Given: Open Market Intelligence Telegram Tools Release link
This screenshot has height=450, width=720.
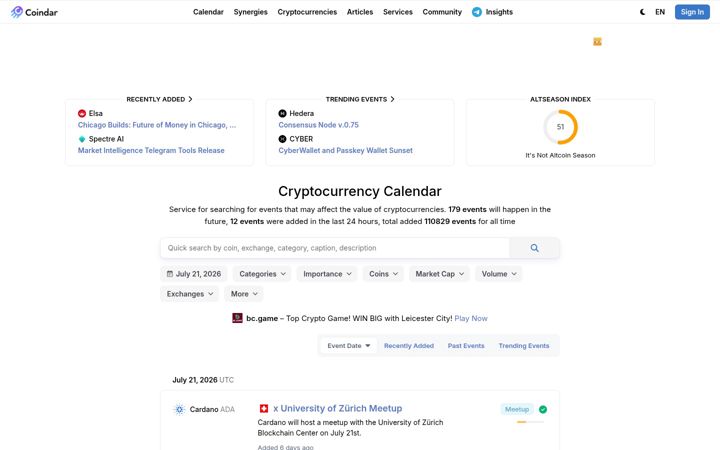Looking at the screenshot, I should [x=151, y=150].
